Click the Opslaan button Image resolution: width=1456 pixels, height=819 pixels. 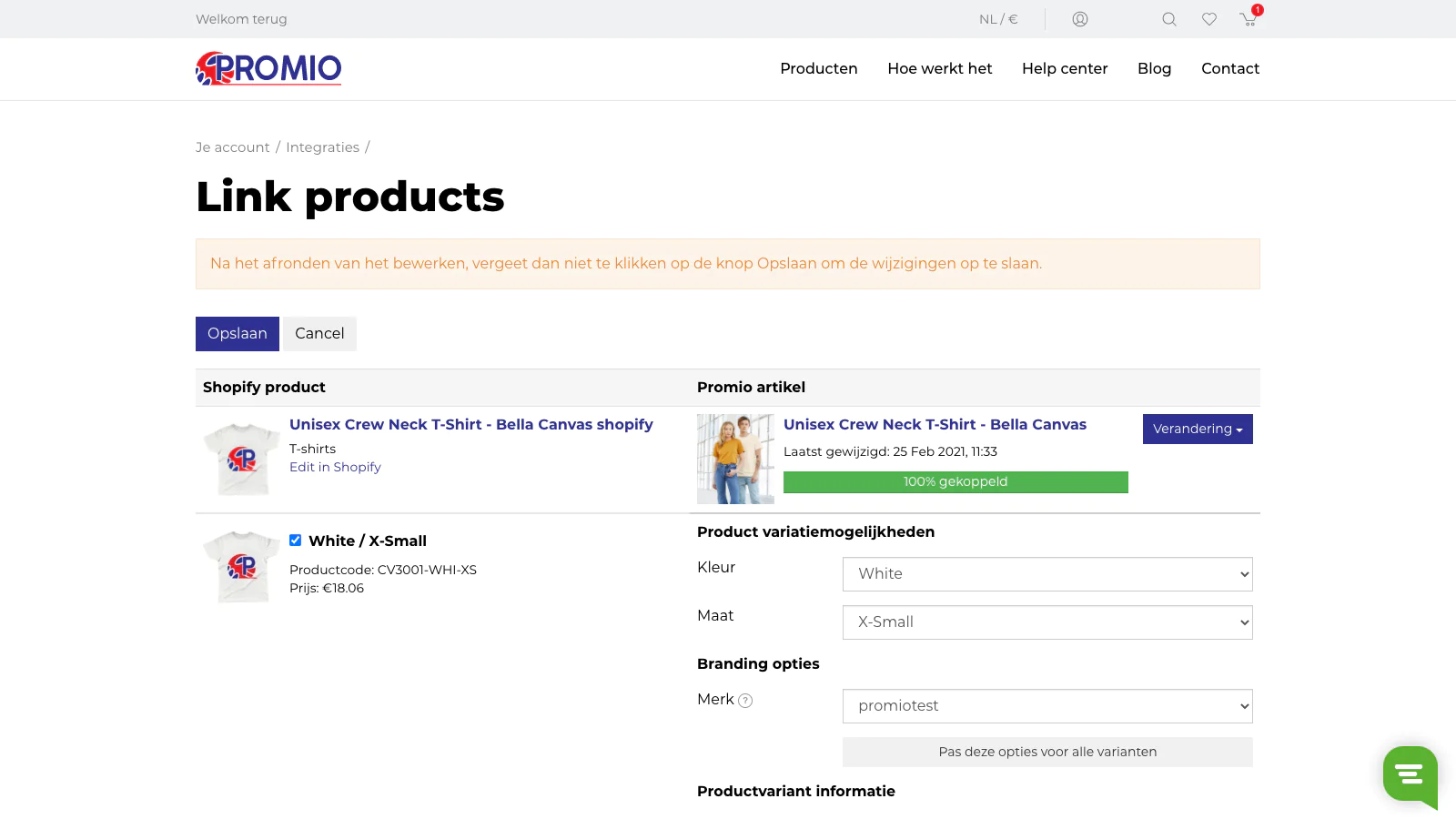[238, 334]
